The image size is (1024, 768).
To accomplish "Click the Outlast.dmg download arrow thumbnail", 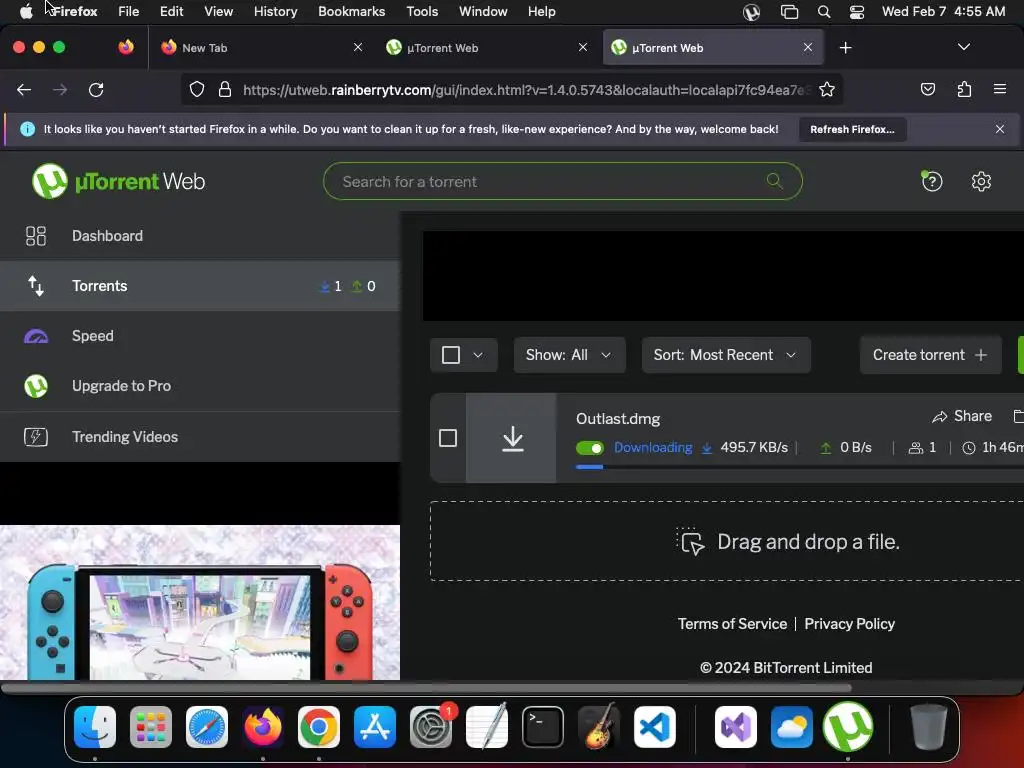I will click(x=512, y=438).
